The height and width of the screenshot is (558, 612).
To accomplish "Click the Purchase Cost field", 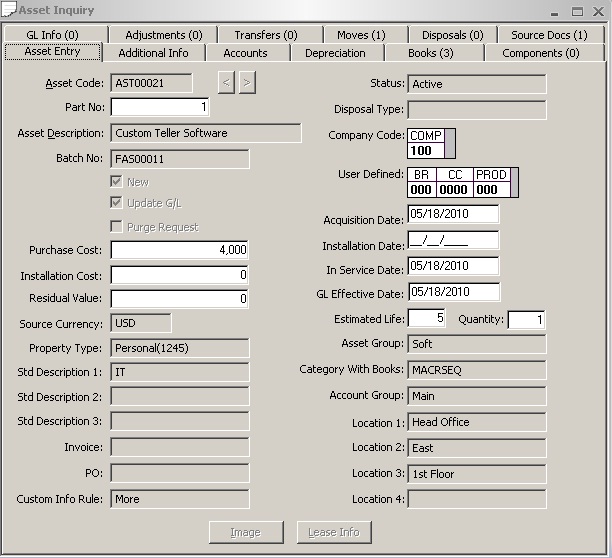I will [179, 250].
